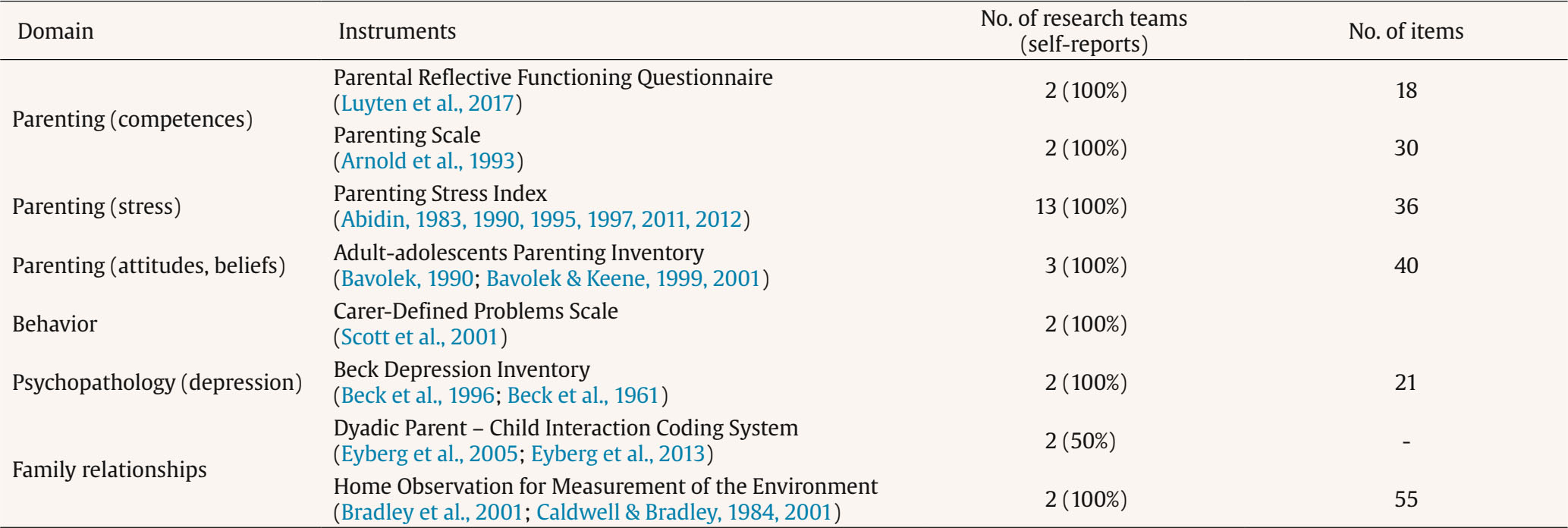Select the Parenting Stress Index instrument name
The height and width of the screenshot is (528, 1568).
(440, 193)
